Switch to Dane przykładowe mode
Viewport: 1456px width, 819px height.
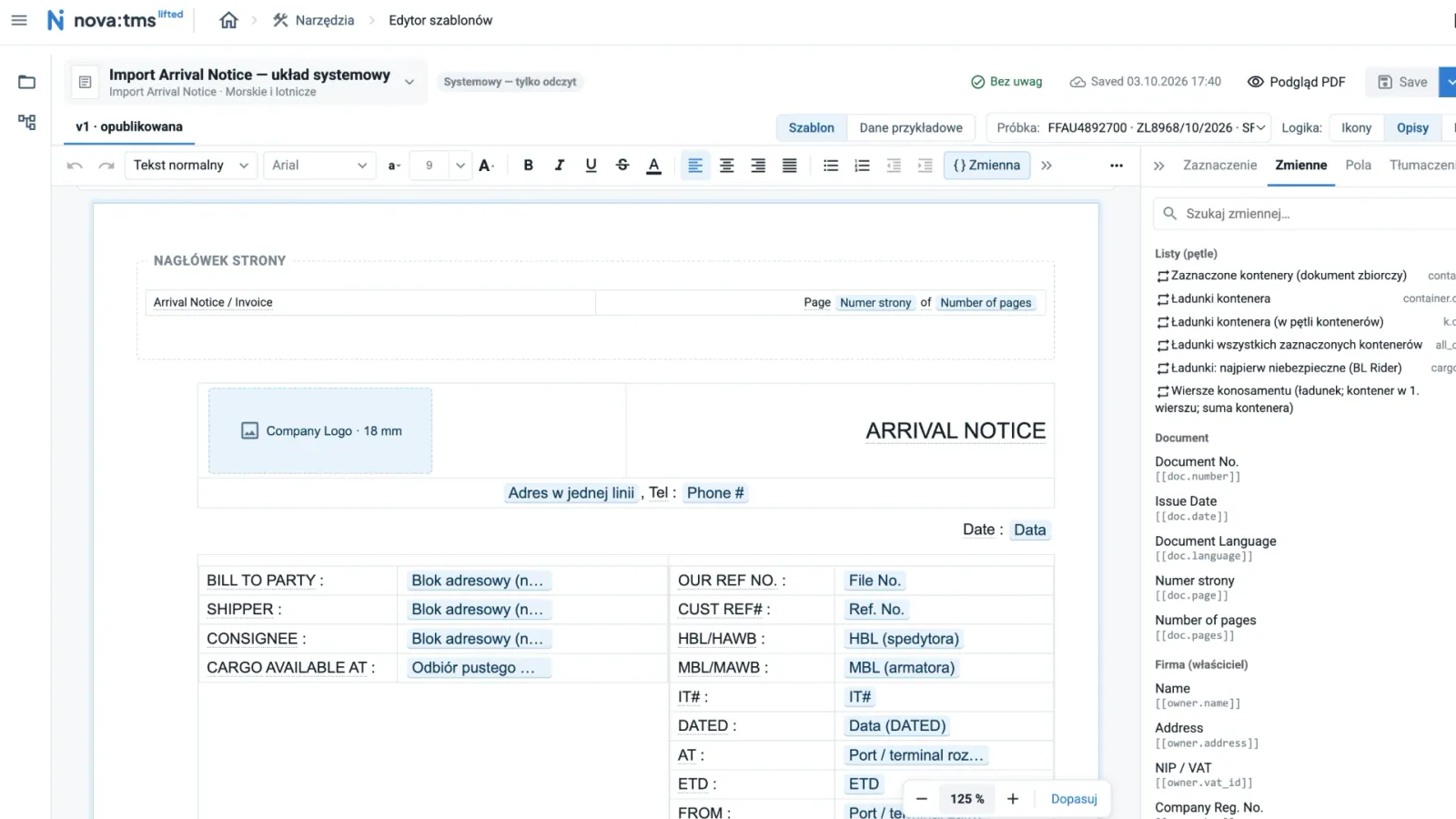911,127
